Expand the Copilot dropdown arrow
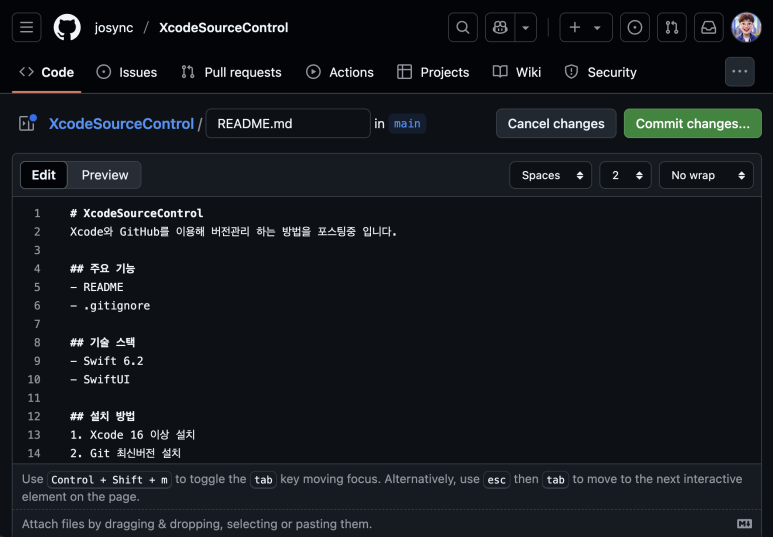773x537 pixels. click(526, 27)
